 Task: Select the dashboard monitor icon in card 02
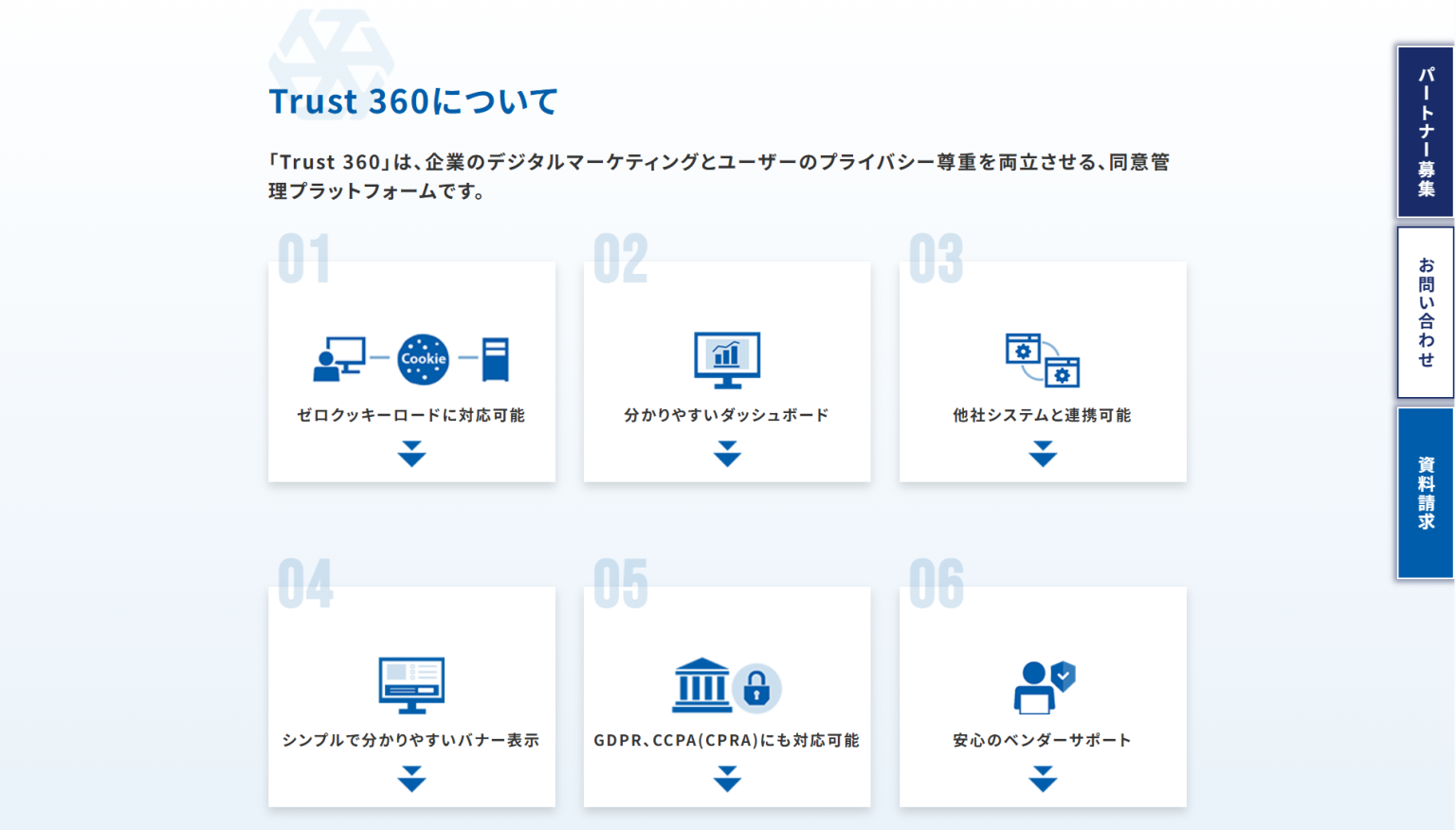point(727,360)
